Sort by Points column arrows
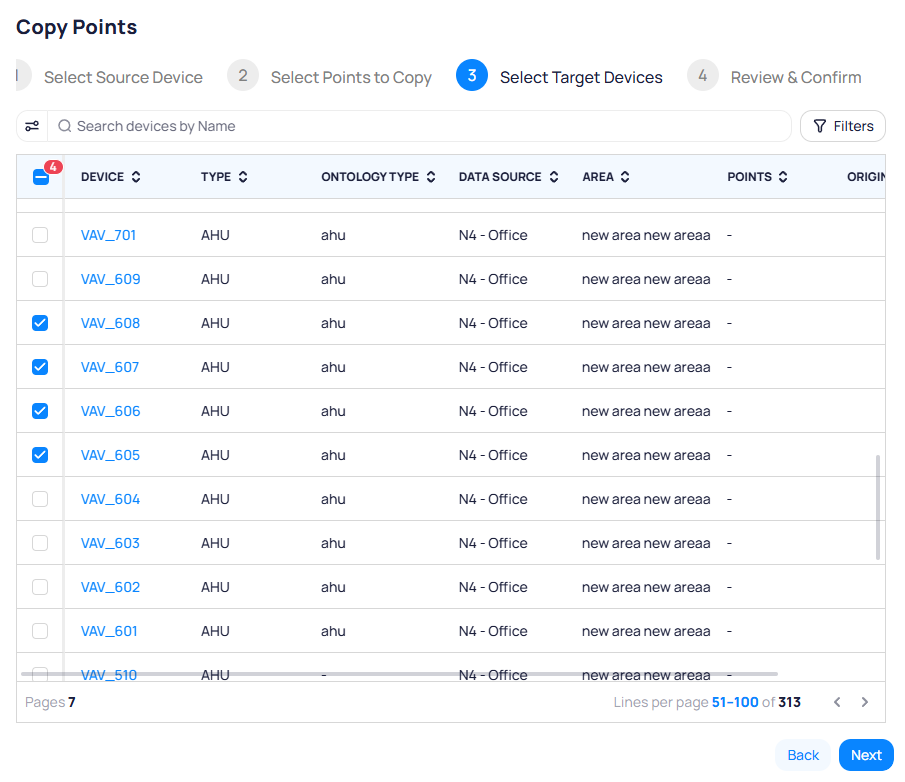 tap(783, 177)
